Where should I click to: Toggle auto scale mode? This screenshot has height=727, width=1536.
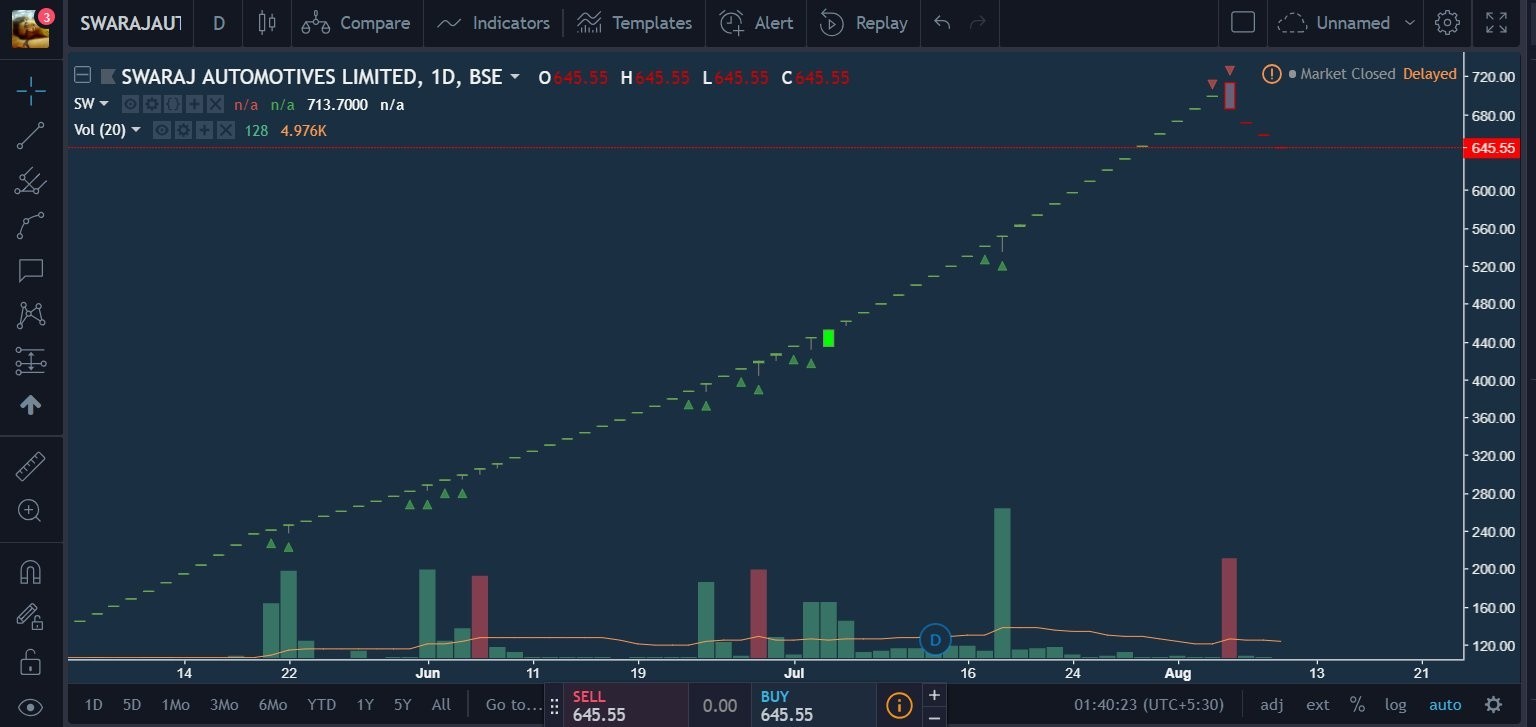[1445, 705]
